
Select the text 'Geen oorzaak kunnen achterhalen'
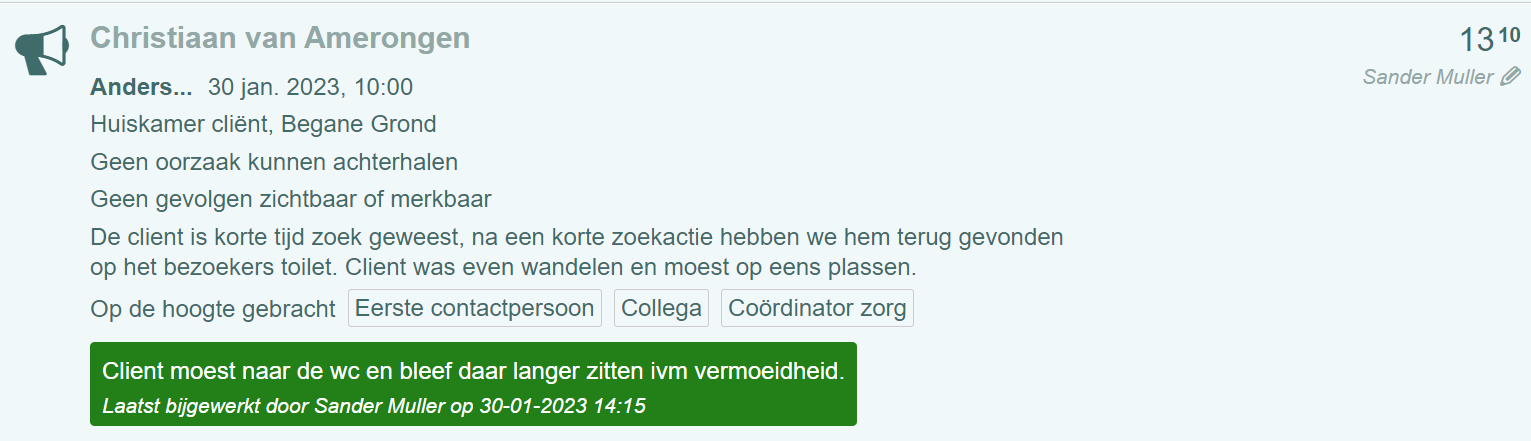coord(274,161)
